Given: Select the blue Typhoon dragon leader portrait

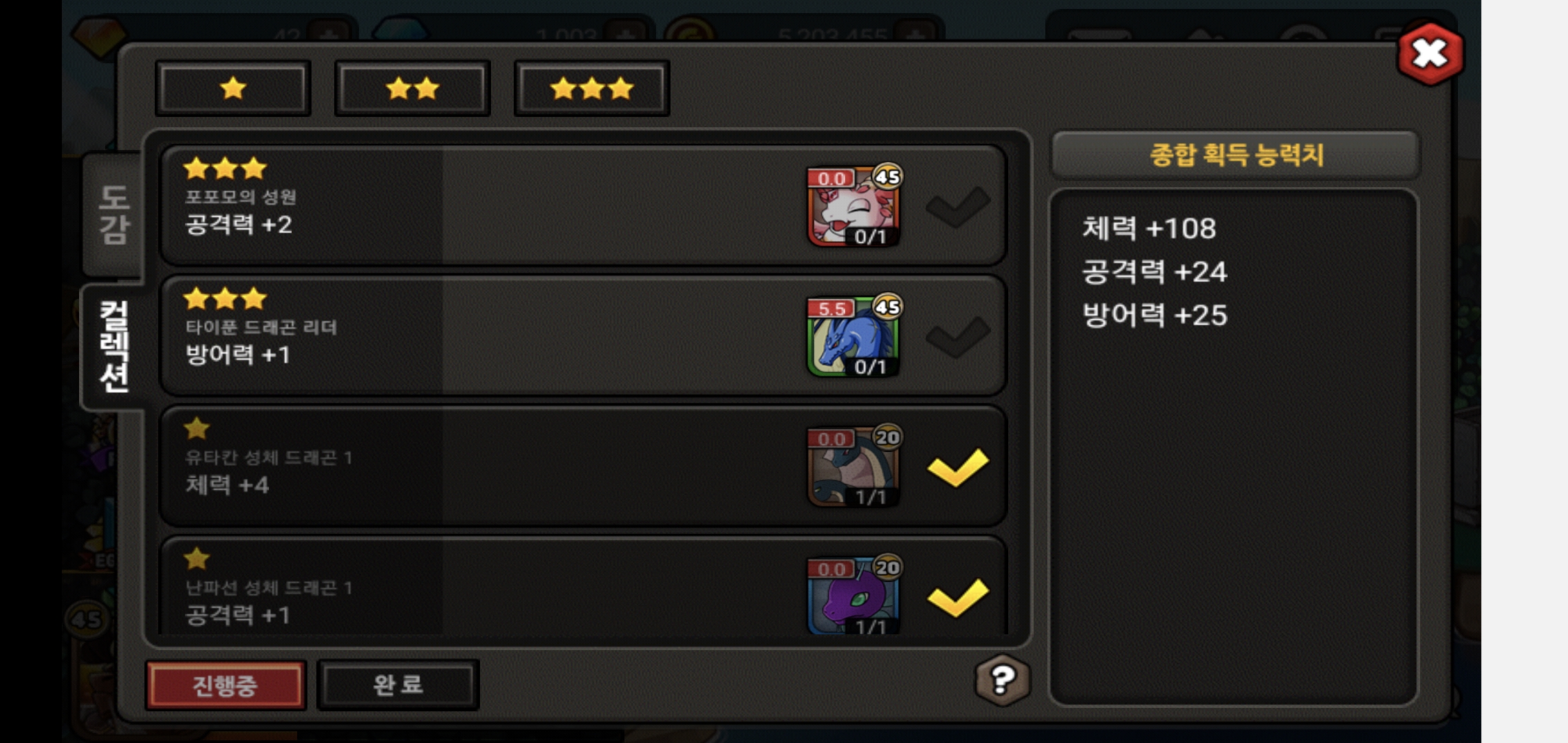Looking at the screenshot, I should 853,336.
